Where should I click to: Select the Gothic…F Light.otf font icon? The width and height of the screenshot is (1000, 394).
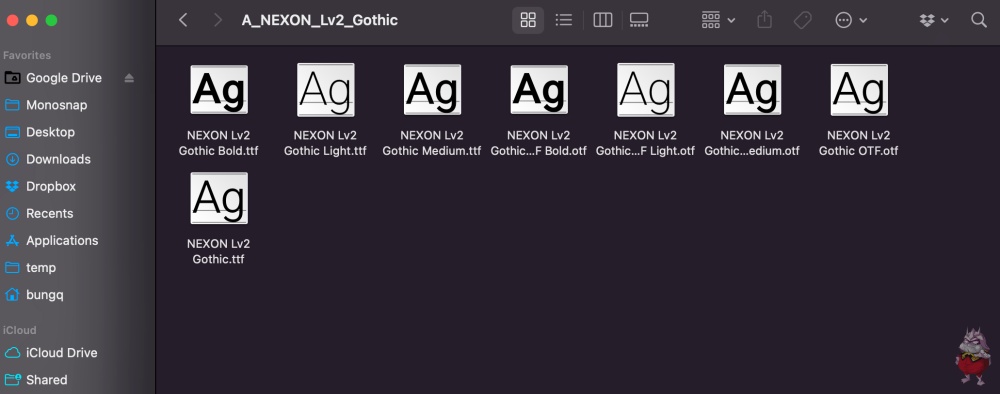point(645,90)
